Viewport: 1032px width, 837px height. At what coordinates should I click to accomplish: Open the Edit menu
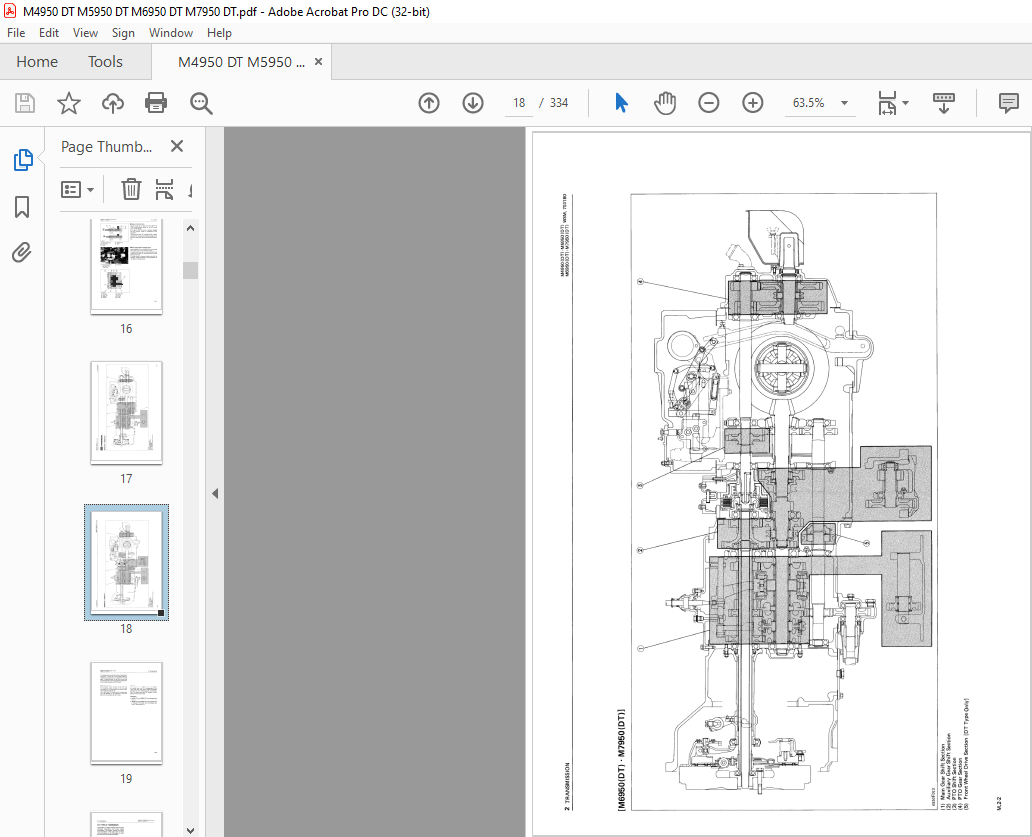49,33
